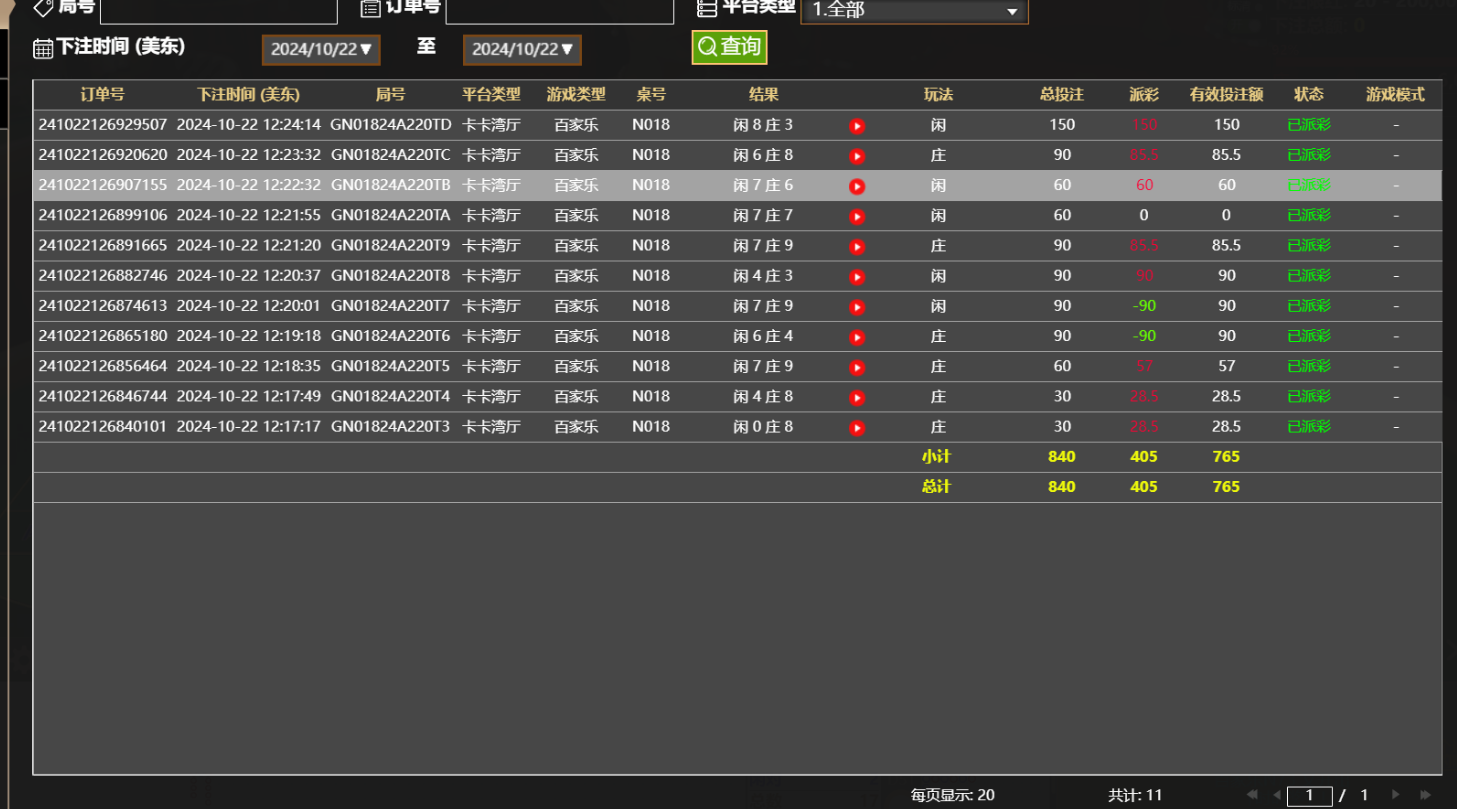Image resolution: width=1457 pixels, height=809 pixels.
Task: Play video replay for order 241022126929507
Action: pyautogui.click(x=857, y=126)
